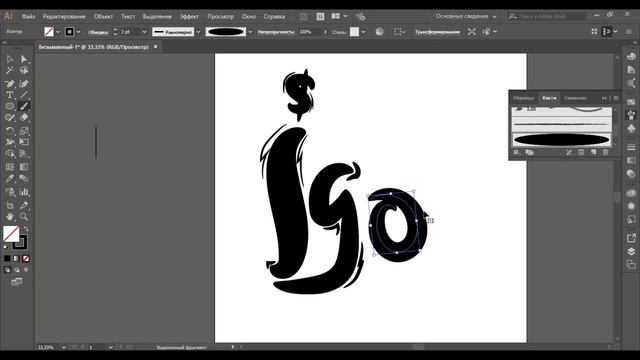Apply solid Color mode button
The height and width of the screenshot is (360, 640).
pyautogui.click(x=7, y=258)
